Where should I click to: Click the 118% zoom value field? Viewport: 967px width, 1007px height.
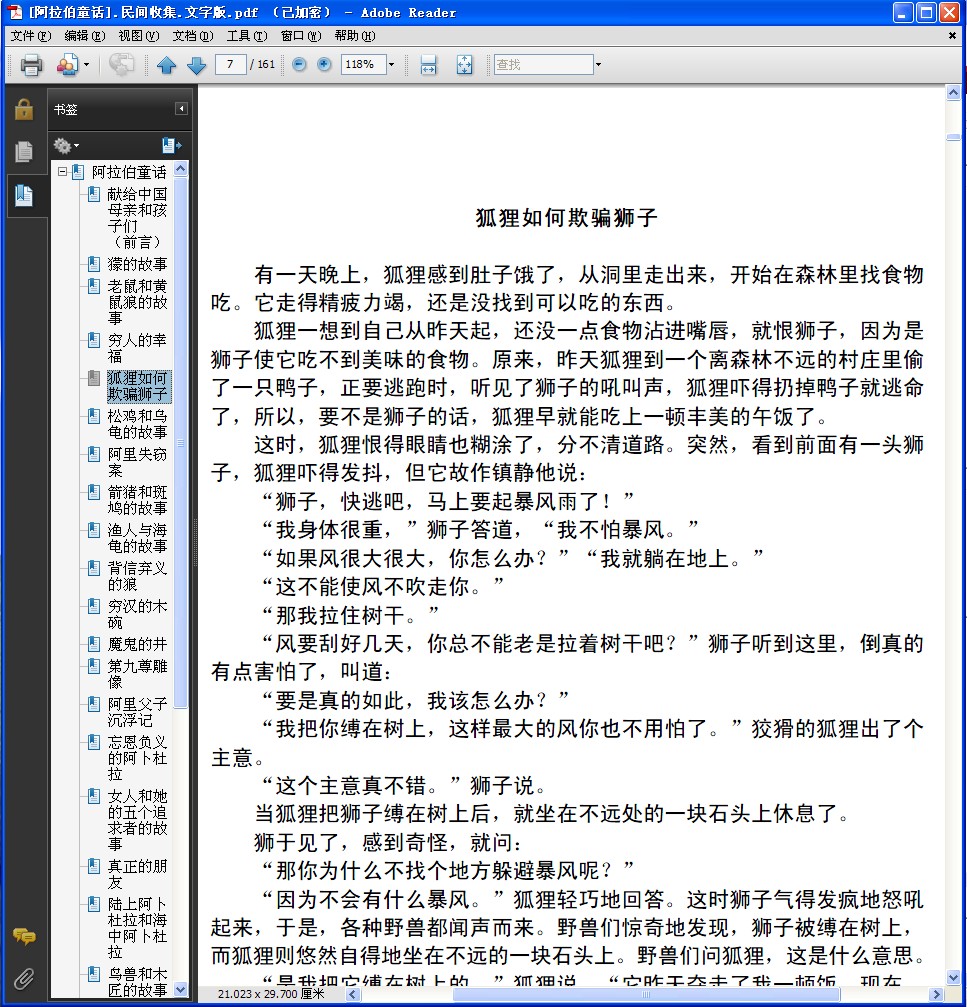[x=363, y=64]
